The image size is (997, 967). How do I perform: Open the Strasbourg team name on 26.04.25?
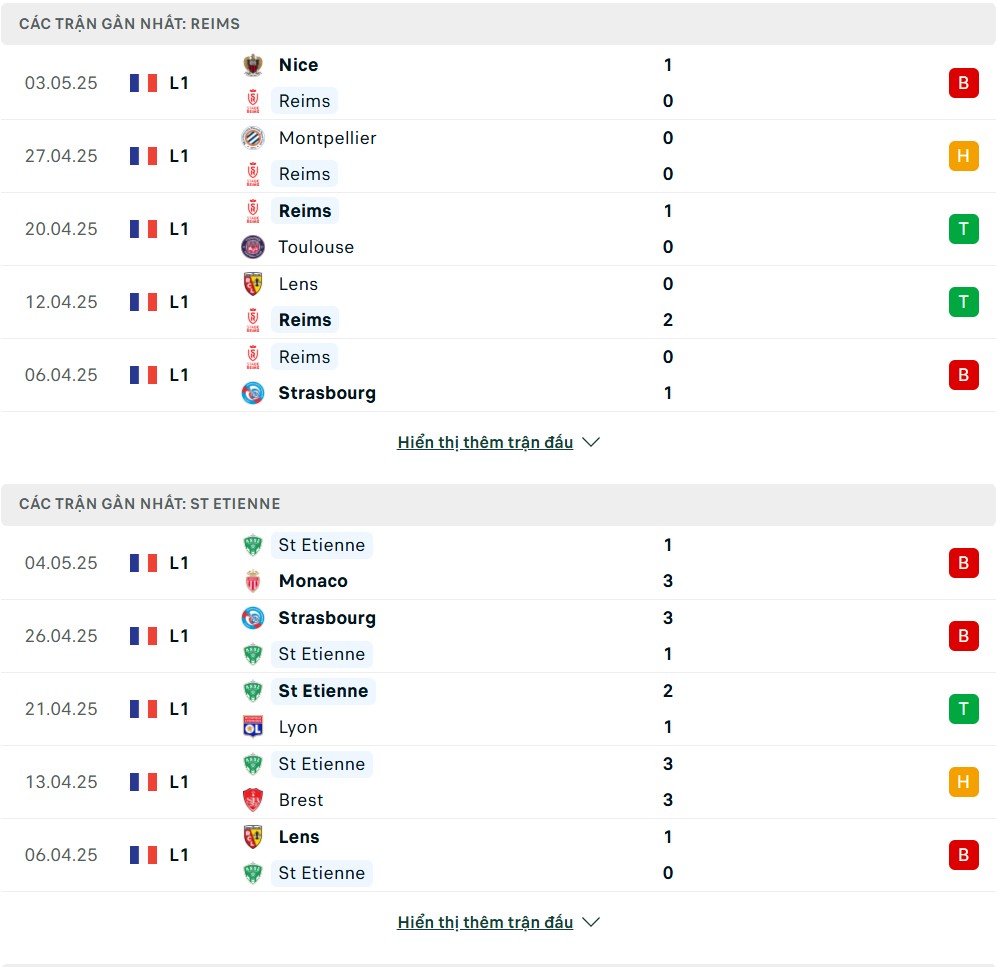(327, 618)
